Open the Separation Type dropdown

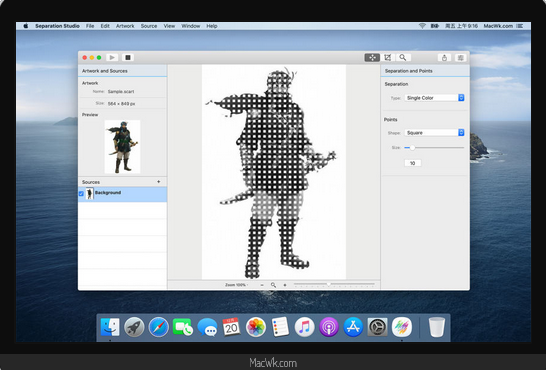coord(434,98)
